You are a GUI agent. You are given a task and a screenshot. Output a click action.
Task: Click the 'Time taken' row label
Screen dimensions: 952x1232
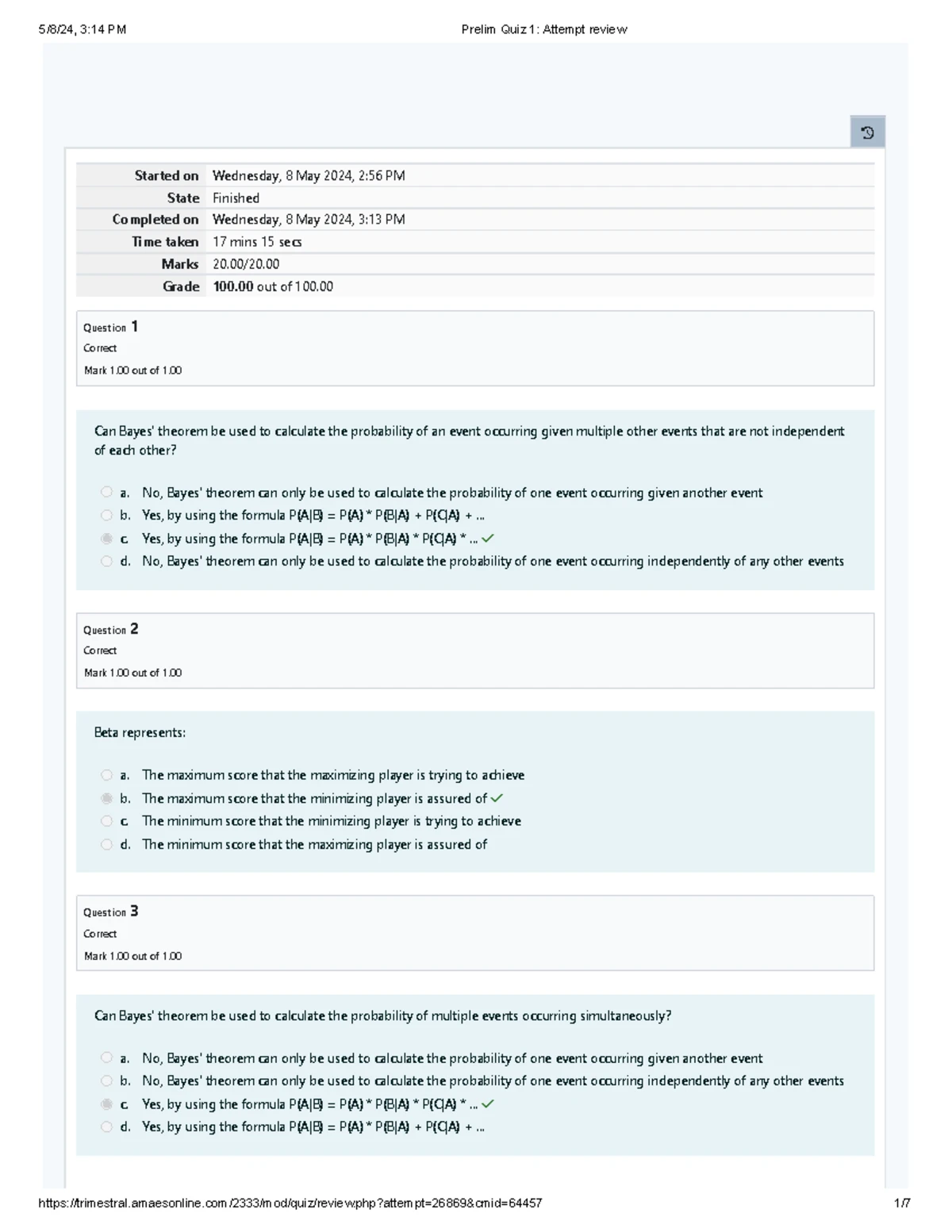point(165,242)
